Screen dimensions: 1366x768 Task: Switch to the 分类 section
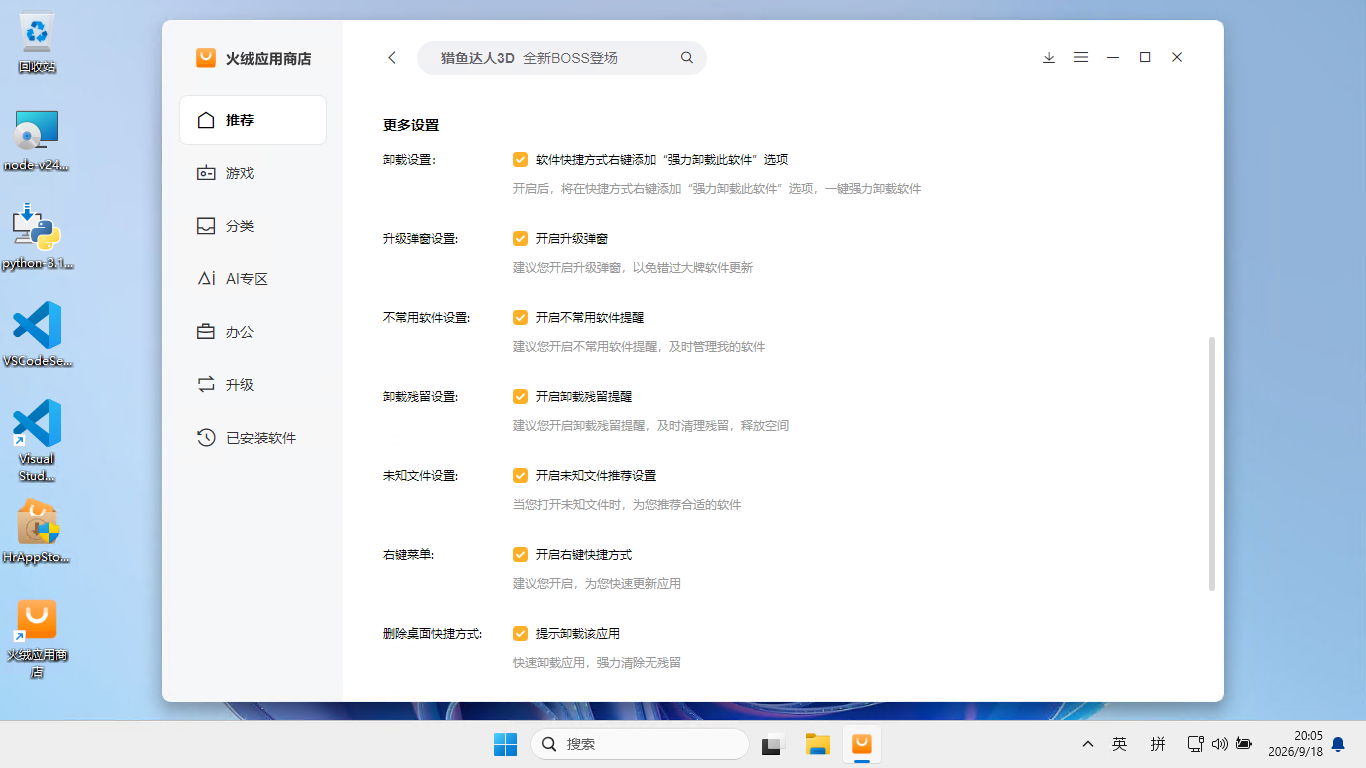tap(253, 226)
